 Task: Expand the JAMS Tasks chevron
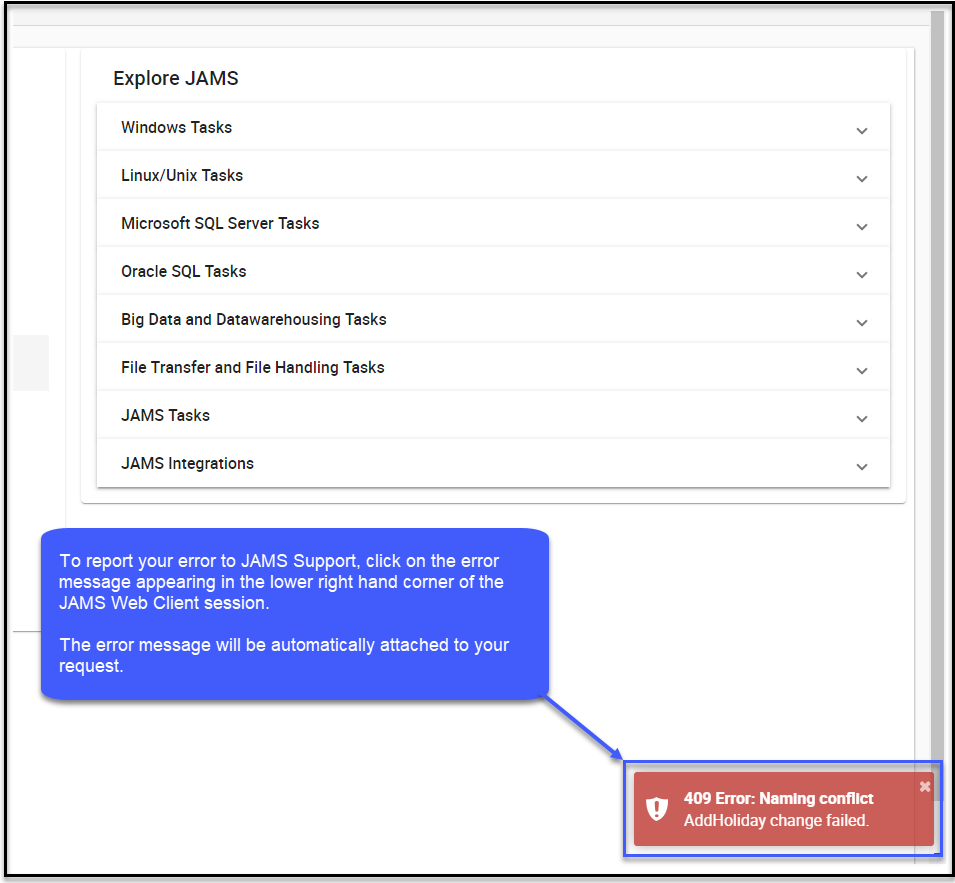861,419
